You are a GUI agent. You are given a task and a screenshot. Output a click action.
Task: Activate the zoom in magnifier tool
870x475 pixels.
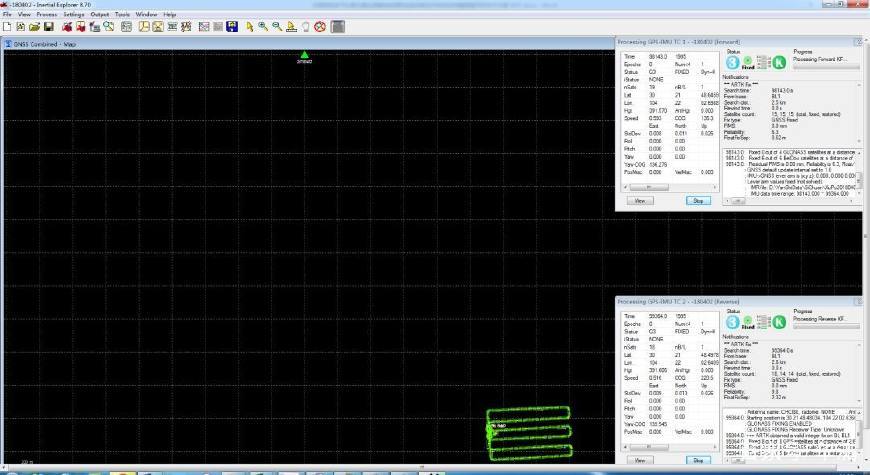pyautogui.click(x=262, y=26)
